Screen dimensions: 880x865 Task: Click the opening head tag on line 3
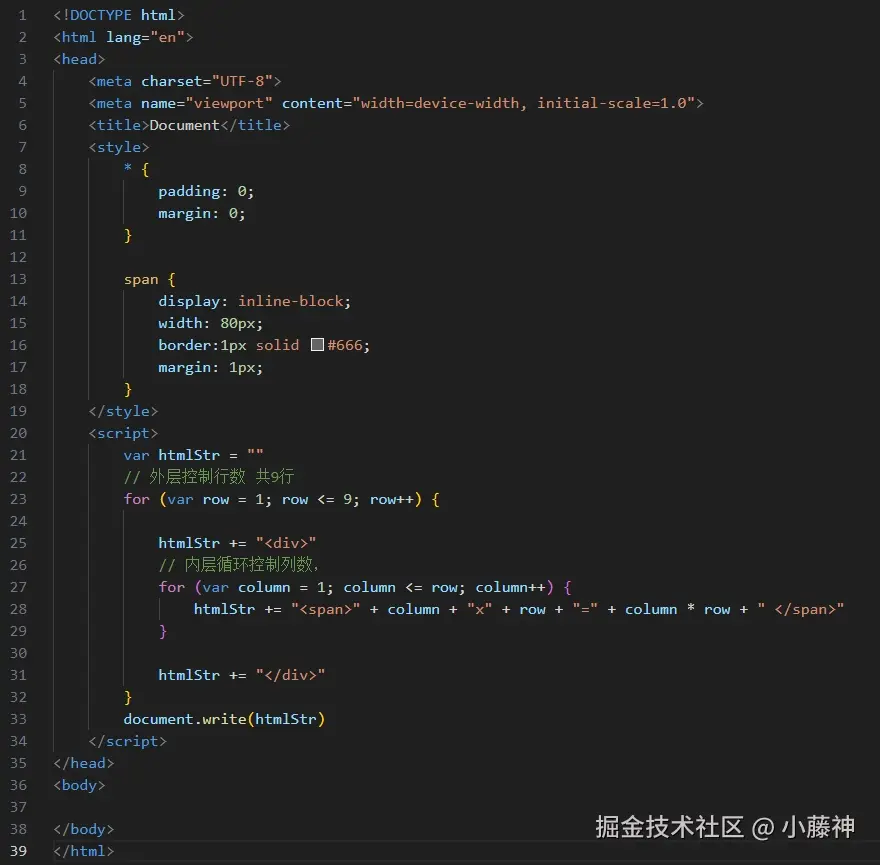pos(79,59)
